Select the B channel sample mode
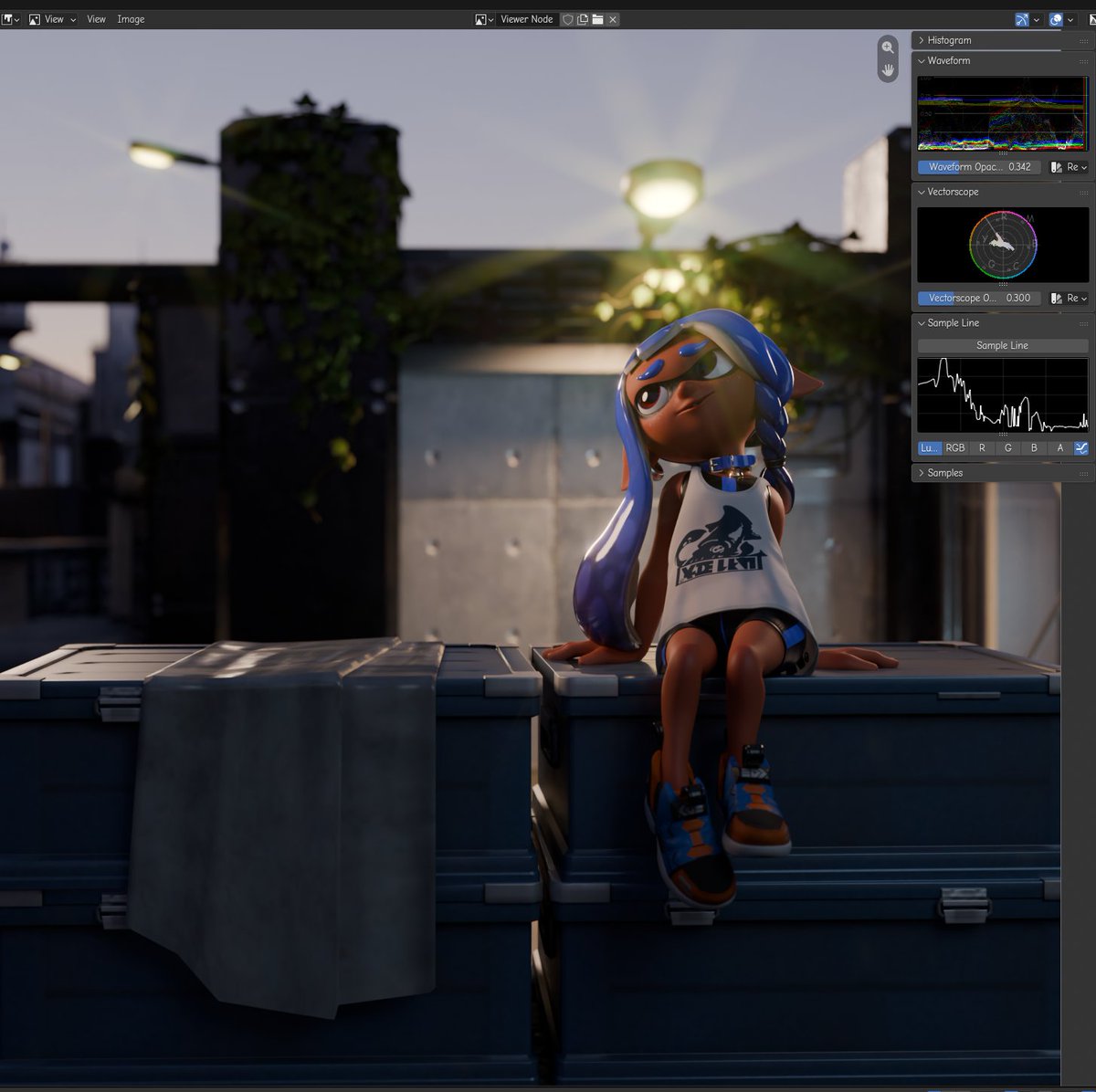 click(x=1034, y=448)
